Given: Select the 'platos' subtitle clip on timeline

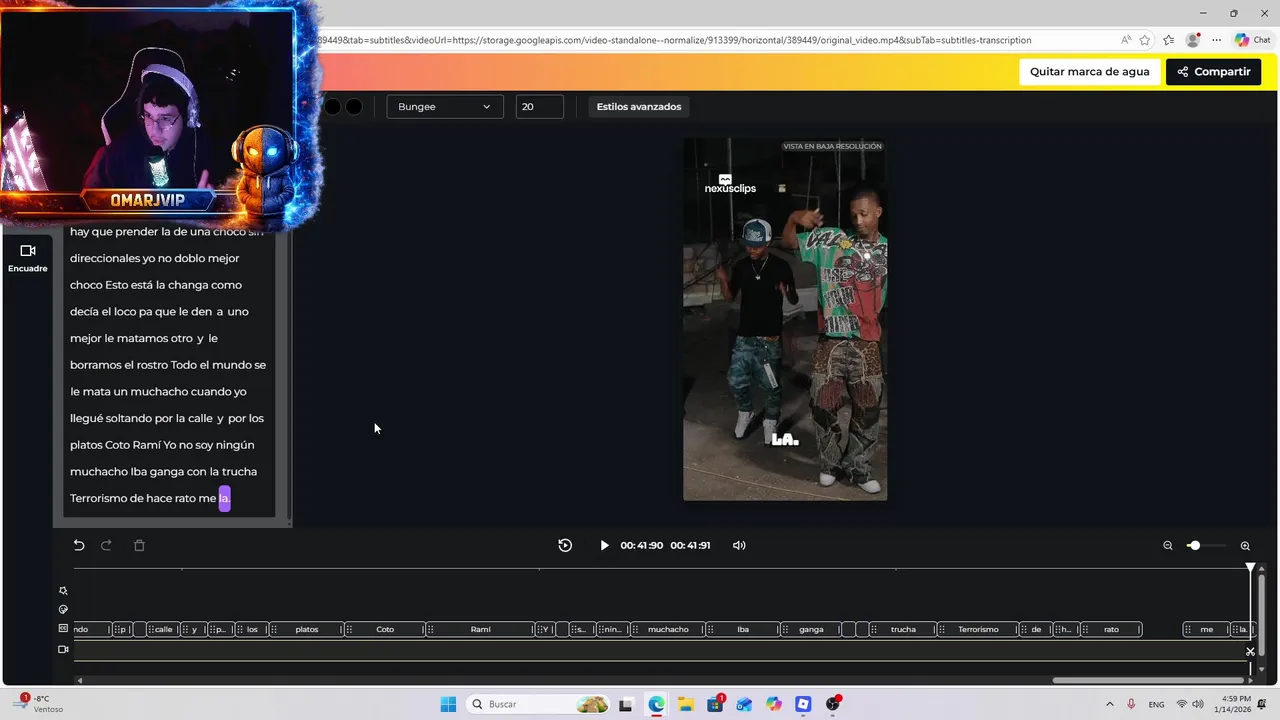Looking at the screenshot, I should (x=307, y=629).
